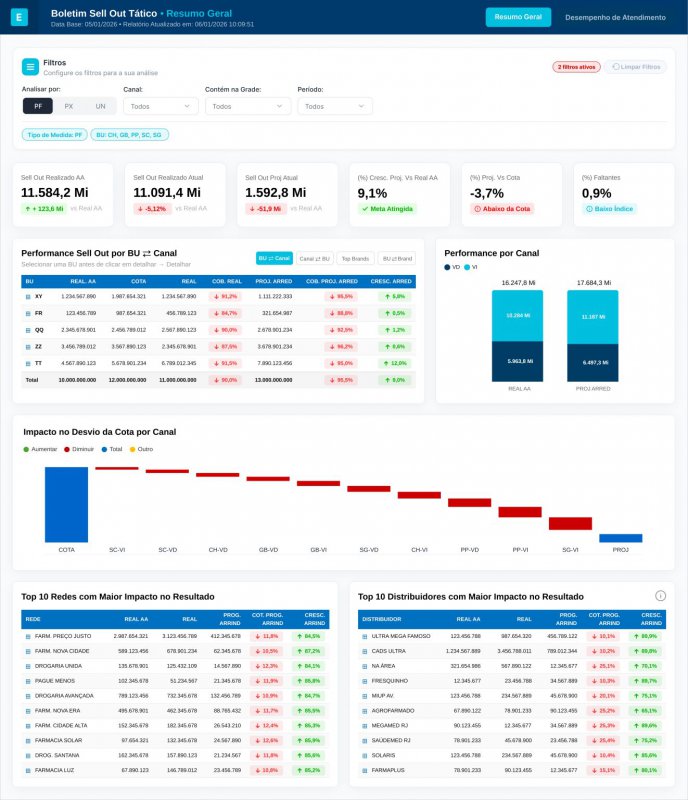The width and height of the screenshot is (688, 800).
Task: Click the 2 filtros ativos badge
Action: click(x=576, y=67)
